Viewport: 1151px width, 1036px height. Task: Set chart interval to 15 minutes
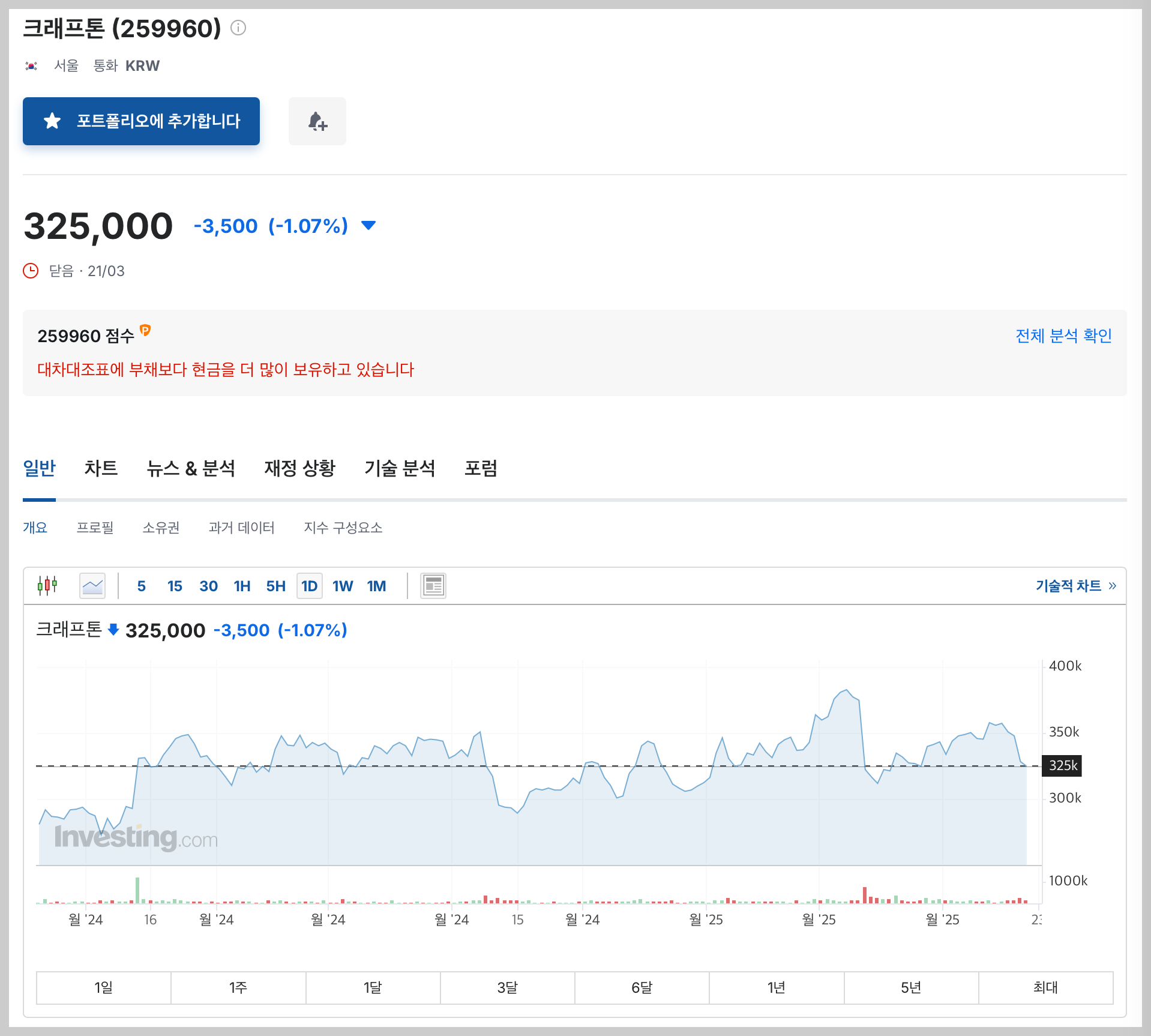coord(175,586)
